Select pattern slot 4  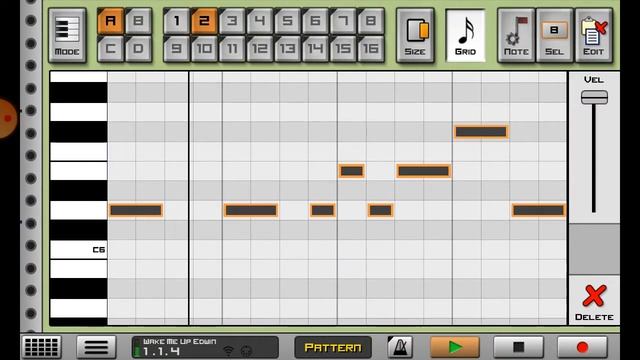click(260, 21)
